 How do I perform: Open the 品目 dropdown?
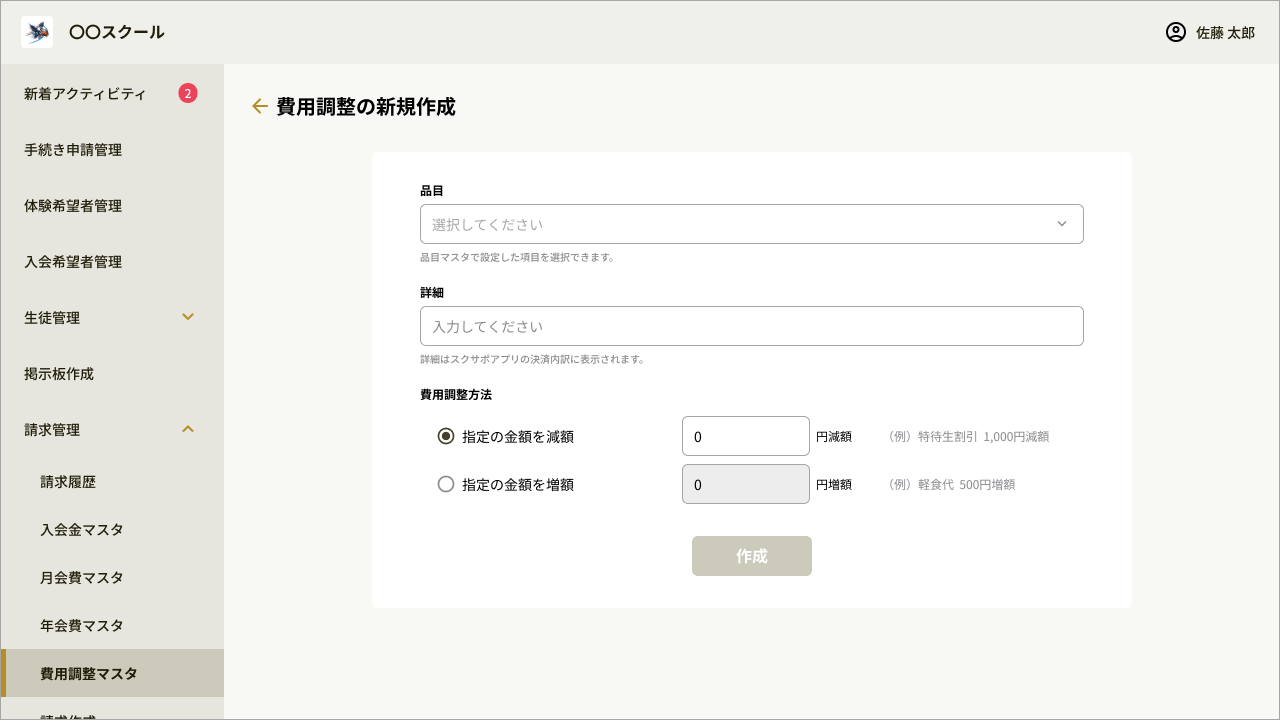[x=752, y=224]
